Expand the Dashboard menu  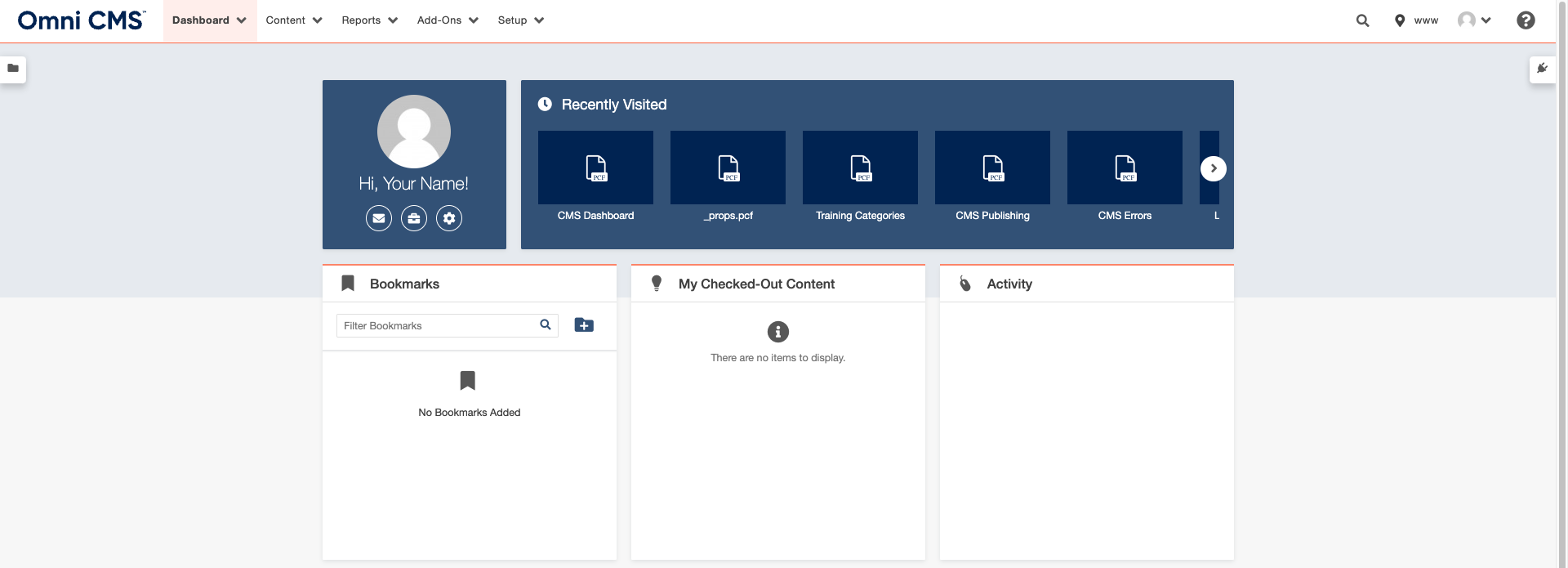209,20
